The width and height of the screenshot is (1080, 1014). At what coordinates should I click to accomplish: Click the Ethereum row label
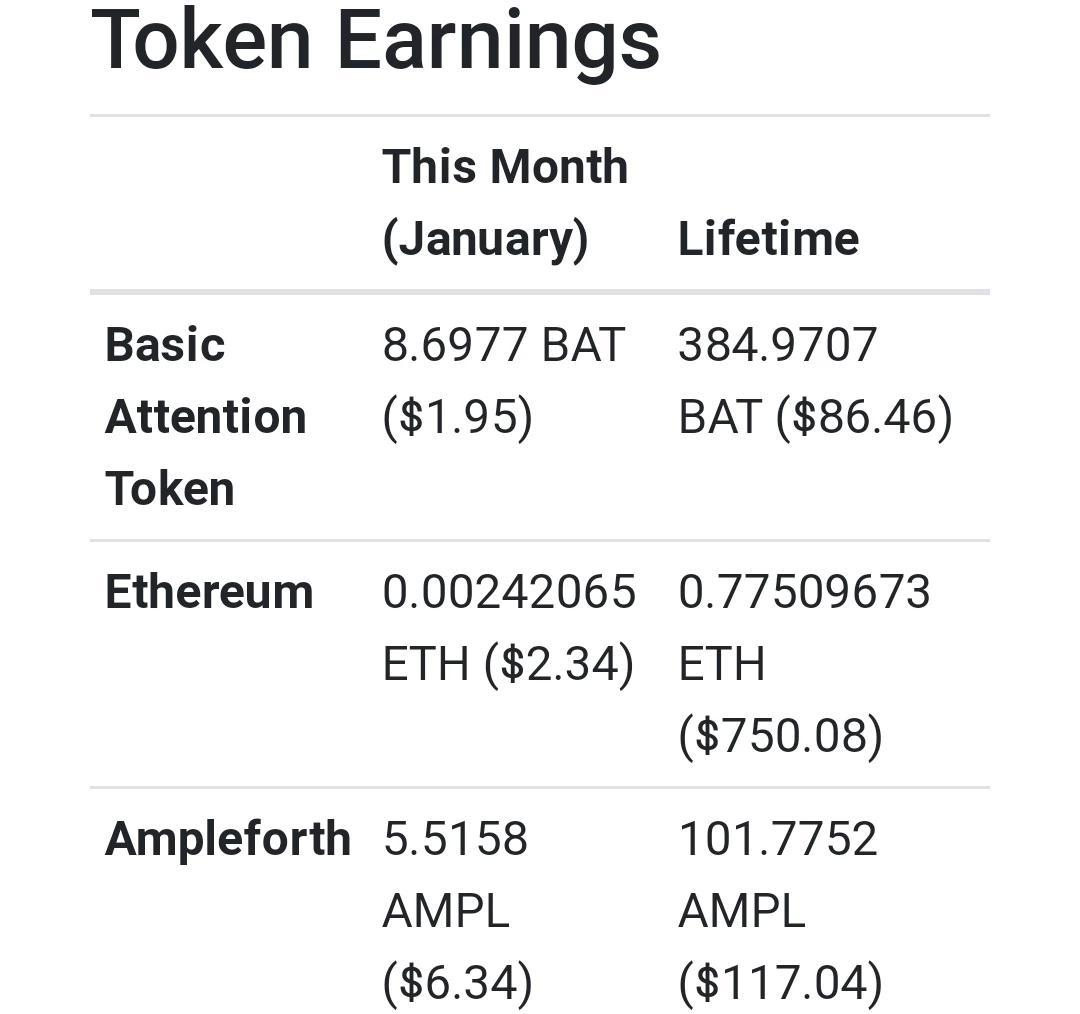point(209,592)
